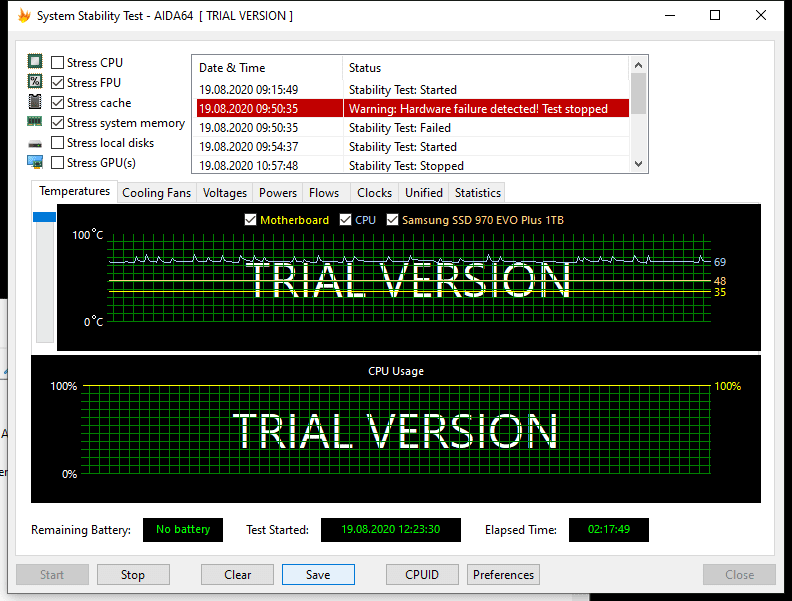This screenshot has height=601, width=792.
Task: Maximize the System Stability Test window
Action: [715, 15]
